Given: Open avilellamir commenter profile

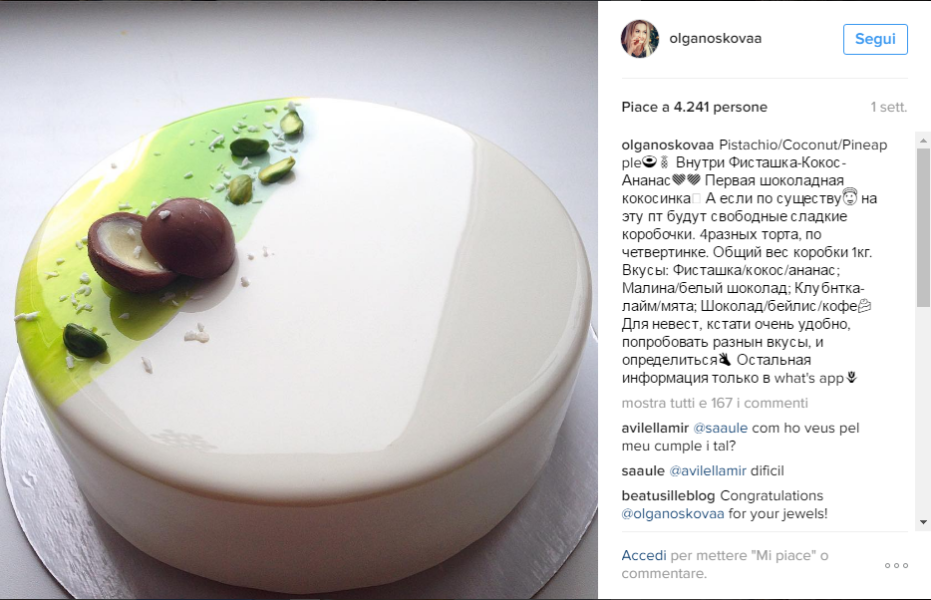Looking at the screenshot, I should (655, 428).
